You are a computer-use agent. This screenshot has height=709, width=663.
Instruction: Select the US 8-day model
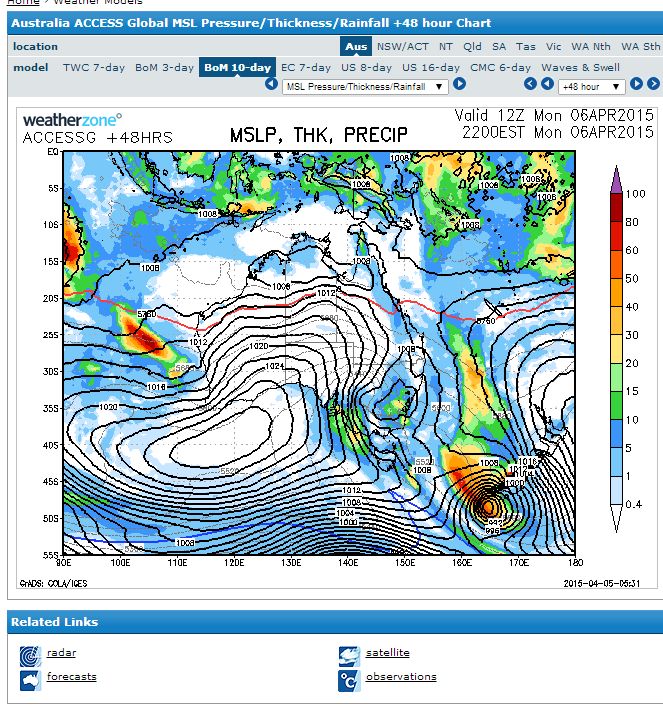(x=366, y=67)
